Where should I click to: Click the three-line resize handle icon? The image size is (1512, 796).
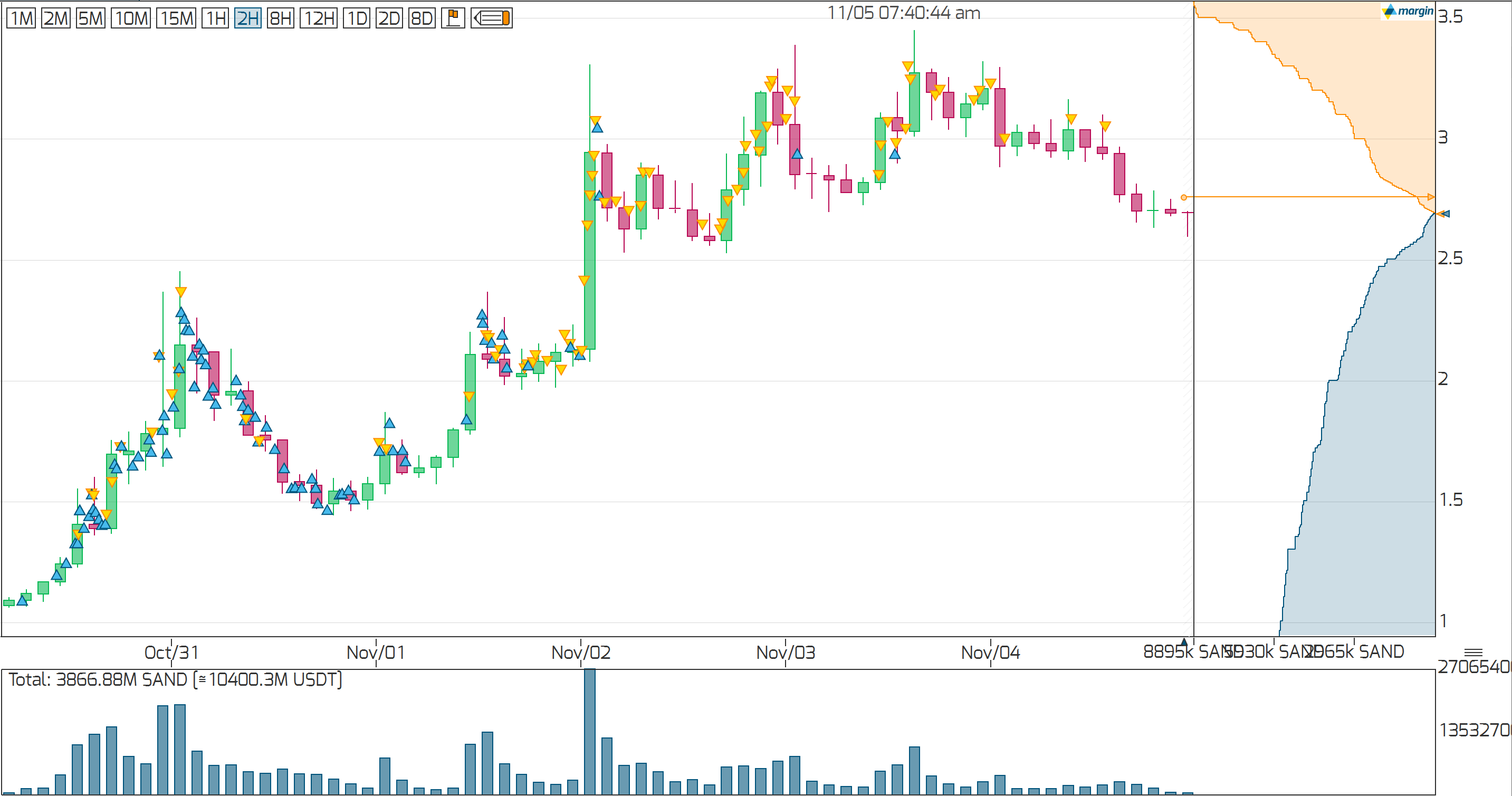(1473, 652)
